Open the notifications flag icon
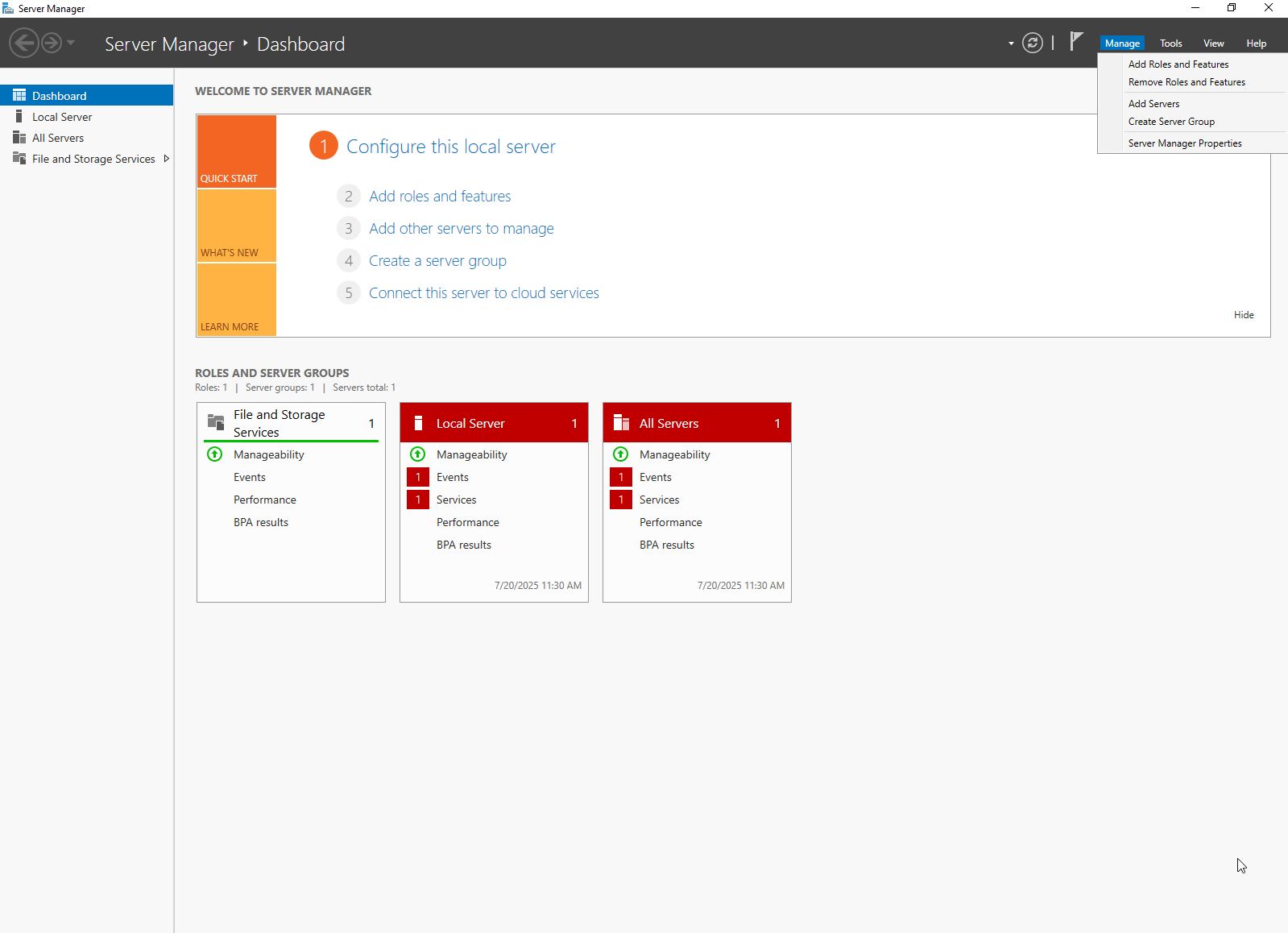Viewport: 1288px width, 933px height. coord(1076,42)
